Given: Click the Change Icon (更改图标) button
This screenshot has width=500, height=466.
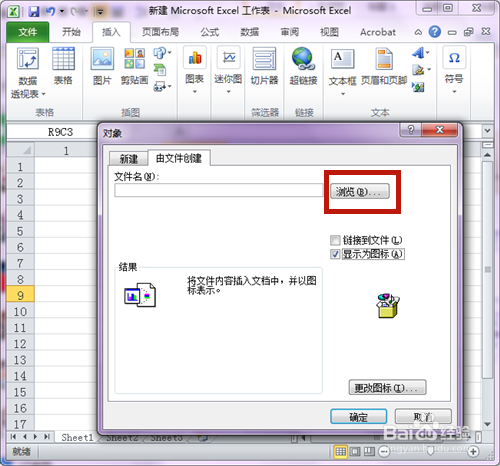Looking at the screenshot, I should point(387,387).
